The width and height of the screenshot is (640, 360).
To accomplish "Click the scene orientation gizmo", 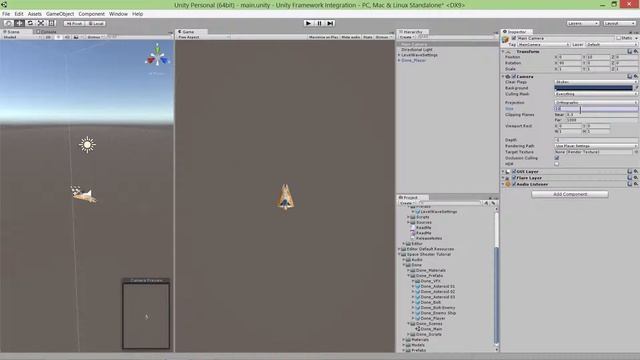I will [157, 57].
